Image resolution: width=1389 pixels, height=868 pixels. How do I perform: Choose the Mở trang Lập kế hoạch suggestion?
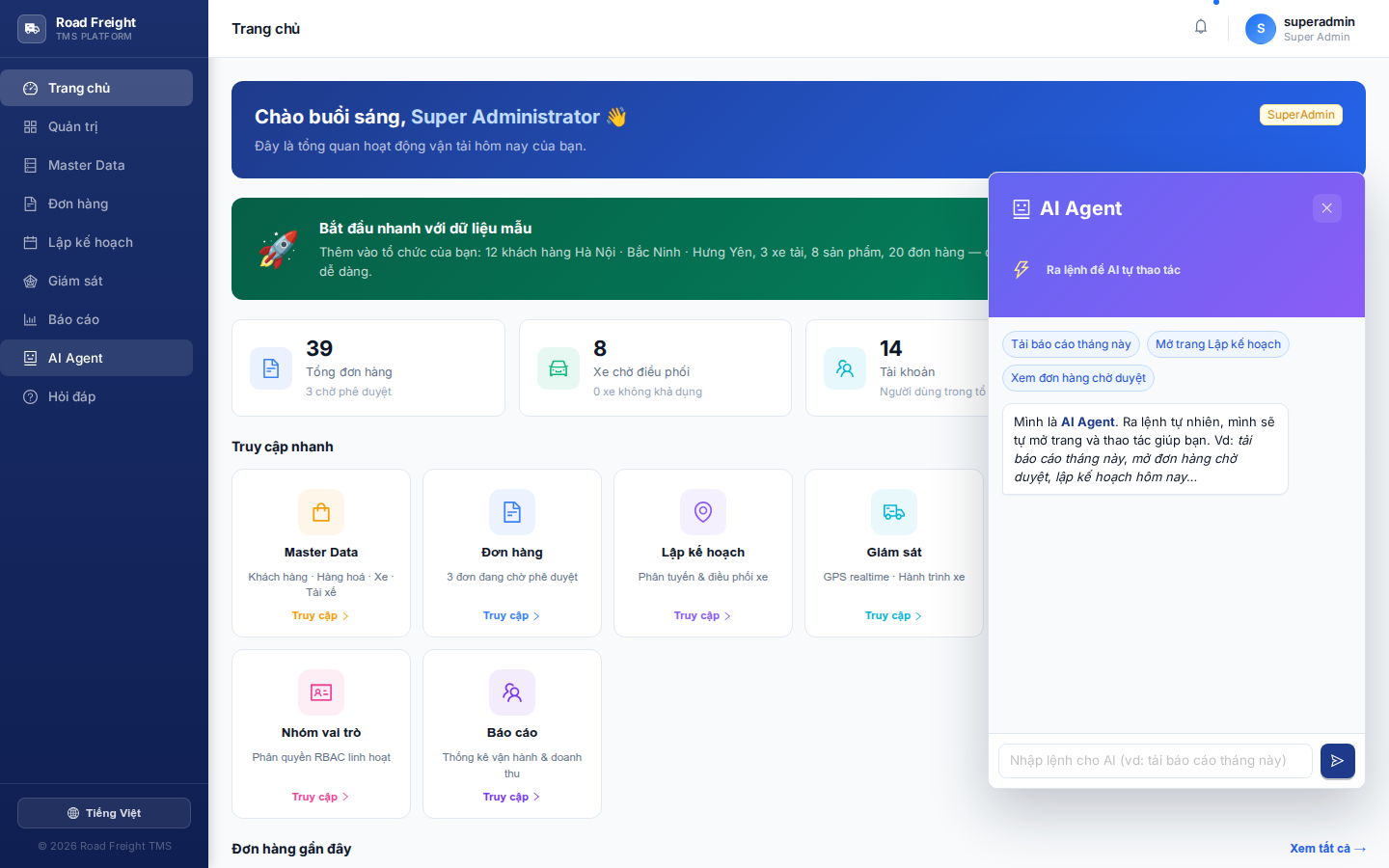click(x=1218, y=344)
